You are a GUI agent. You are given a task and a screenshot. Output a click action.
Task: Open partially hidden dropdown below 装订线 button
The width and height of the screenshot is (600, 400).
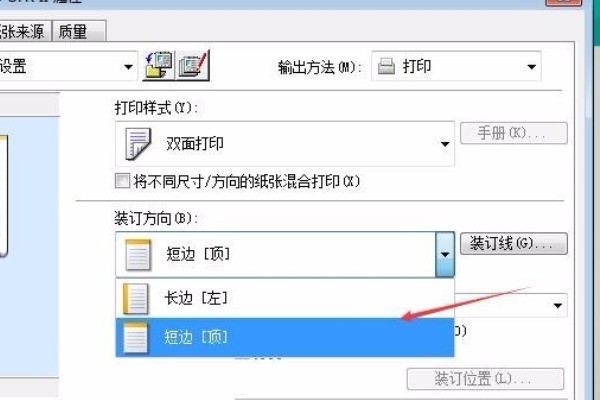point(557,305)
